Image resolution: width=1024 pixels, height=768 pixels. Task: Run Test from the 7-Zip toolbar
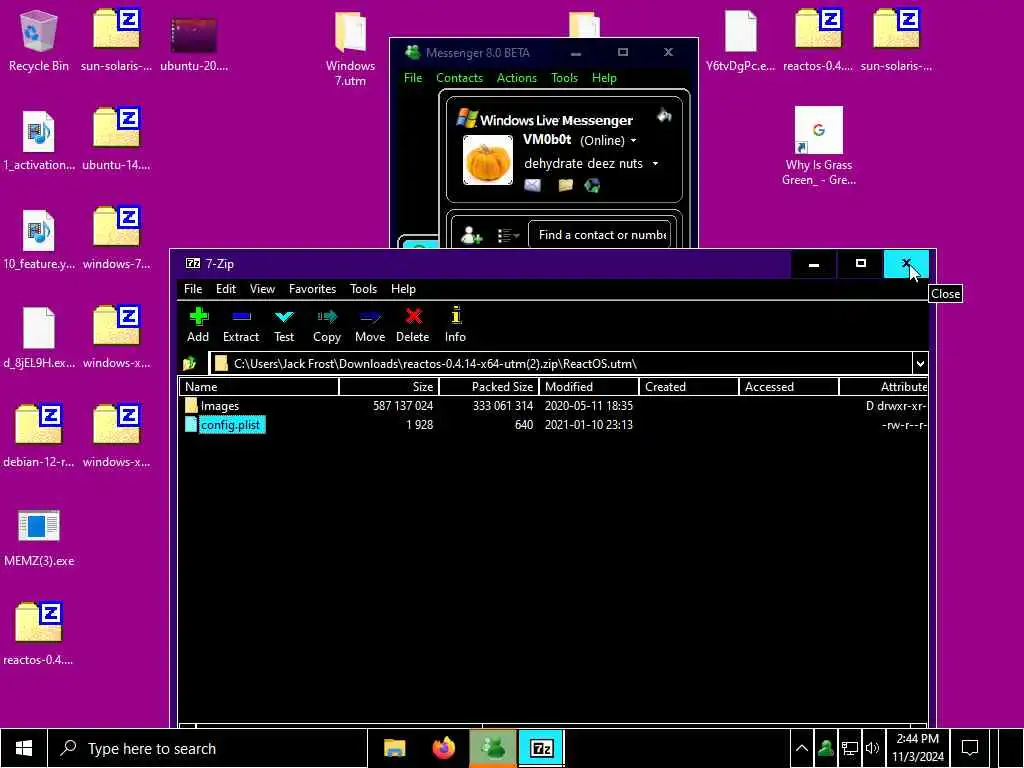tap(284, 325)
